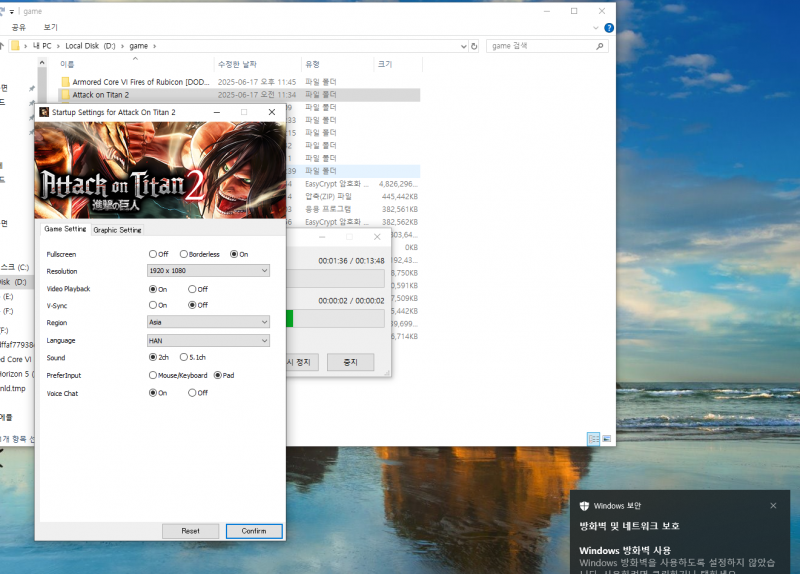Image resolution: width=800 pixels, height=574 pixels.
Task: Select Fullscreen Borderless option
Action: point(183,254)
